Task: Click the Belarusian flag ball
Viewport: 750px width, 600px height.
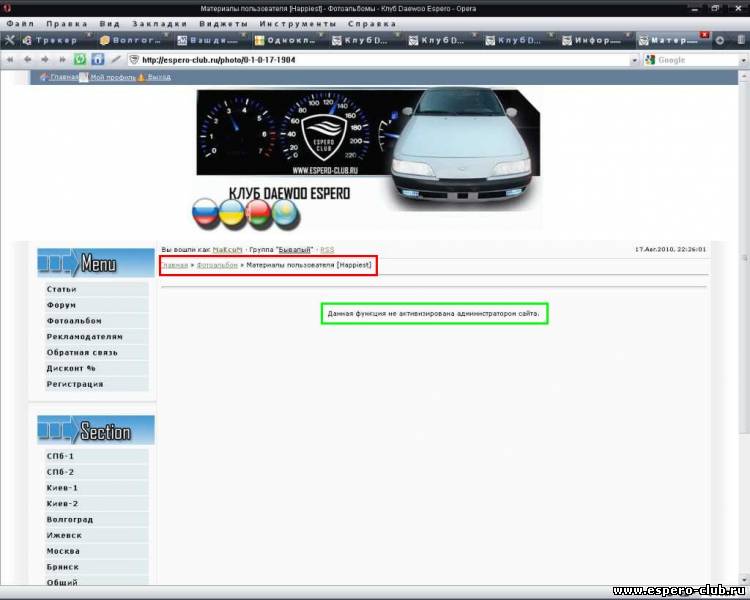Action: coord(258,214)
